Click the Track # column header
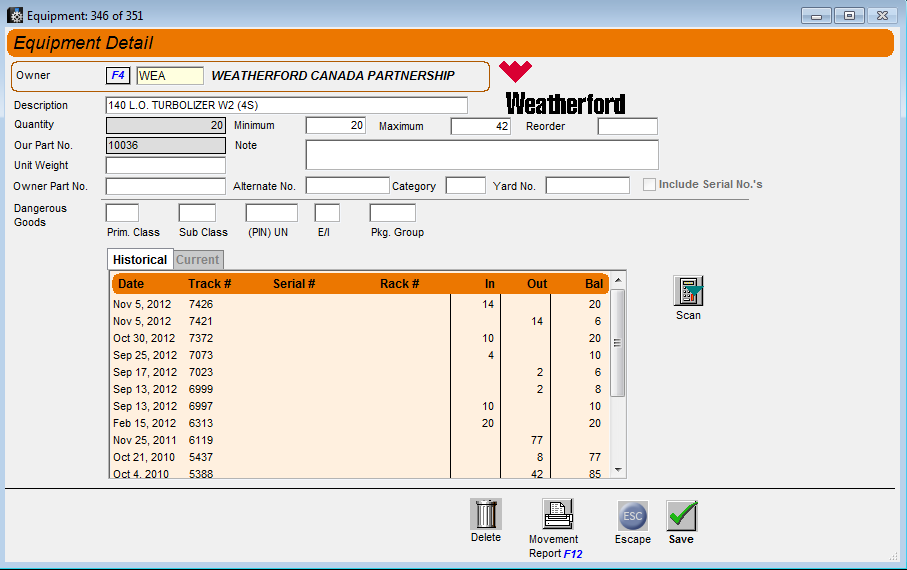Screen dimensions: 907x570 (x=210, y=284)
